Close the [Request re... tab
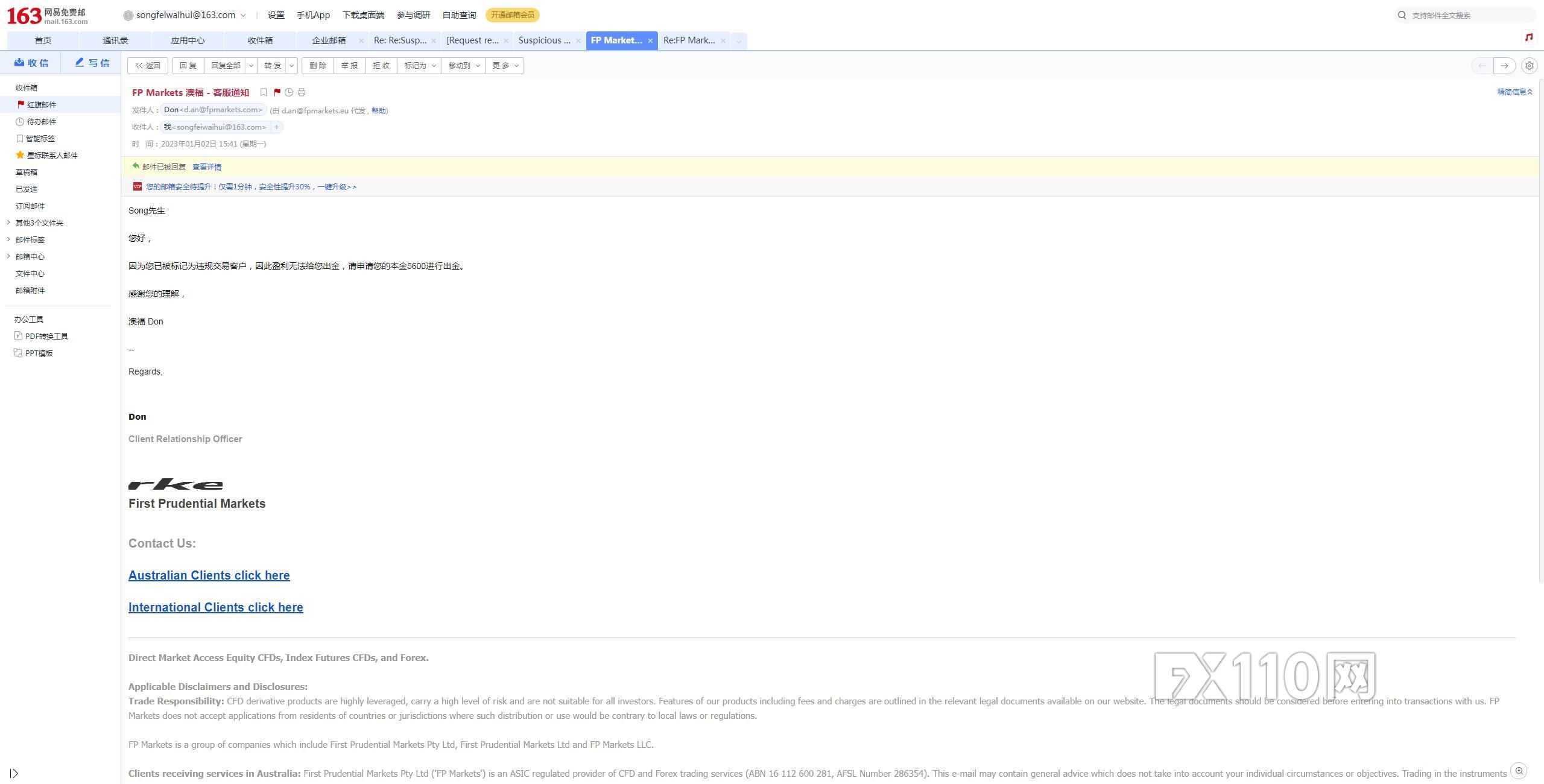 [505, 41]
